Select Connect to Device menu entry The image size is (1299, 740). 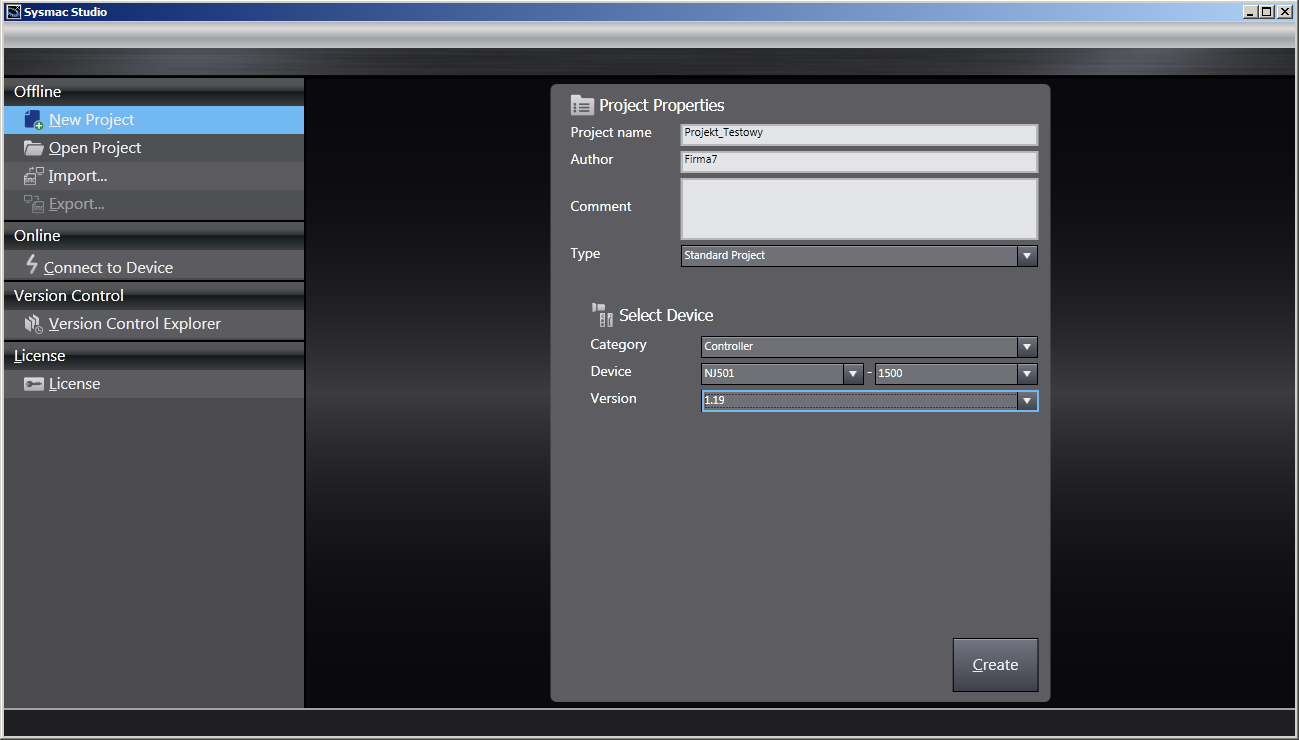(x=108, y=268)
